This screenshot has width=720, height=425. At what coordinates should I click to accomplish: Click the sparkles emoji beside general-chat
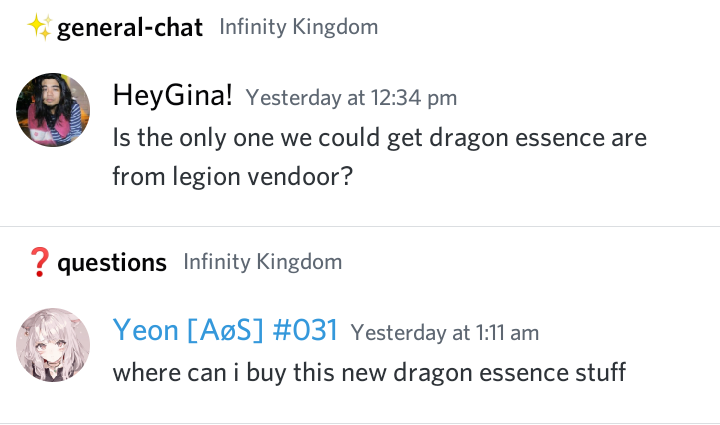(x=40, y=27)
